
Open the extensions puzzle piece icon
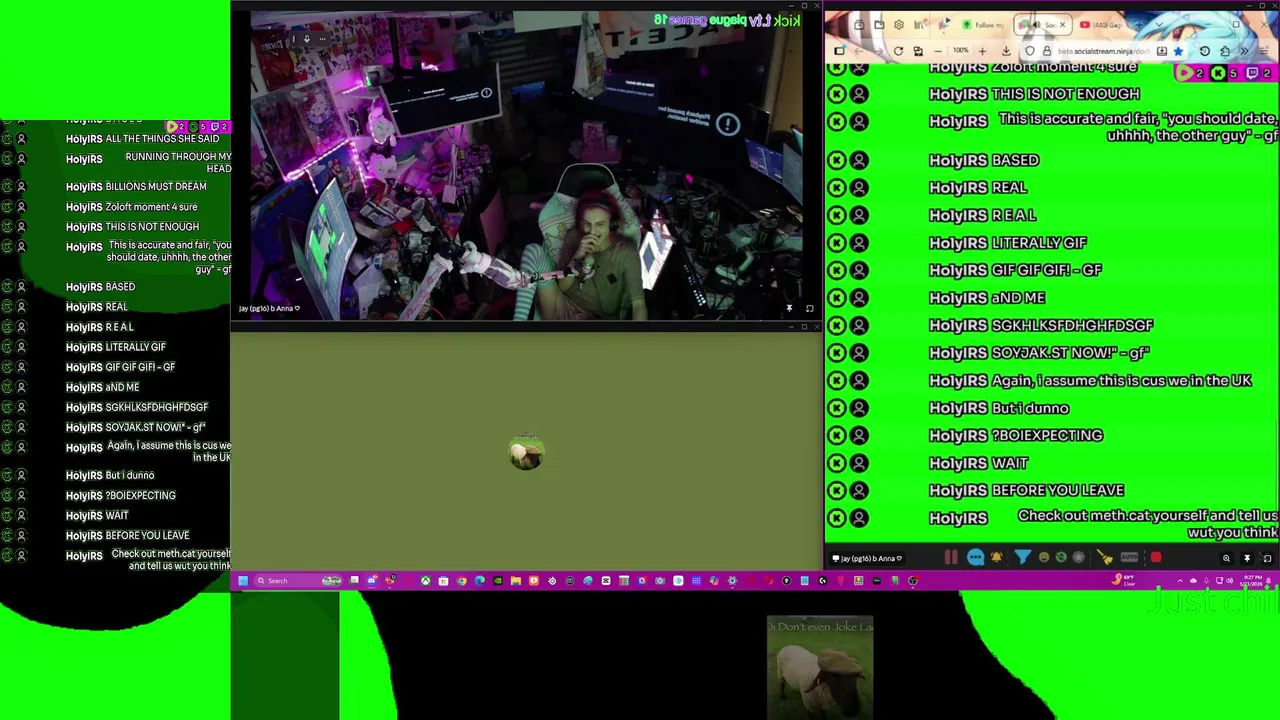click(1225, 51)
